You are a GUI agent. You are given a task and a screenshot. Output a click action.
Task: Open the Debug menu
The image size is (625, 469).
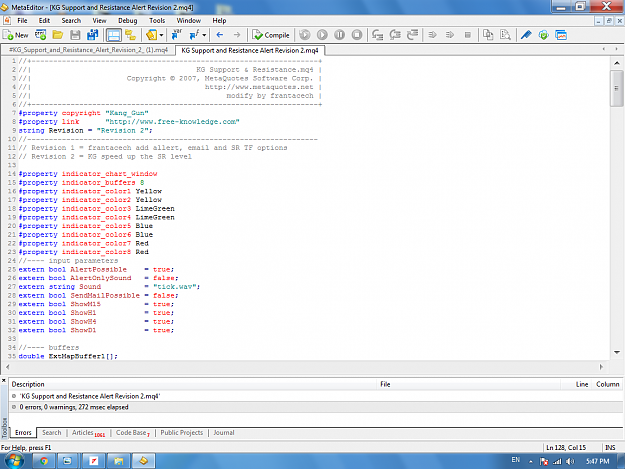128,20
